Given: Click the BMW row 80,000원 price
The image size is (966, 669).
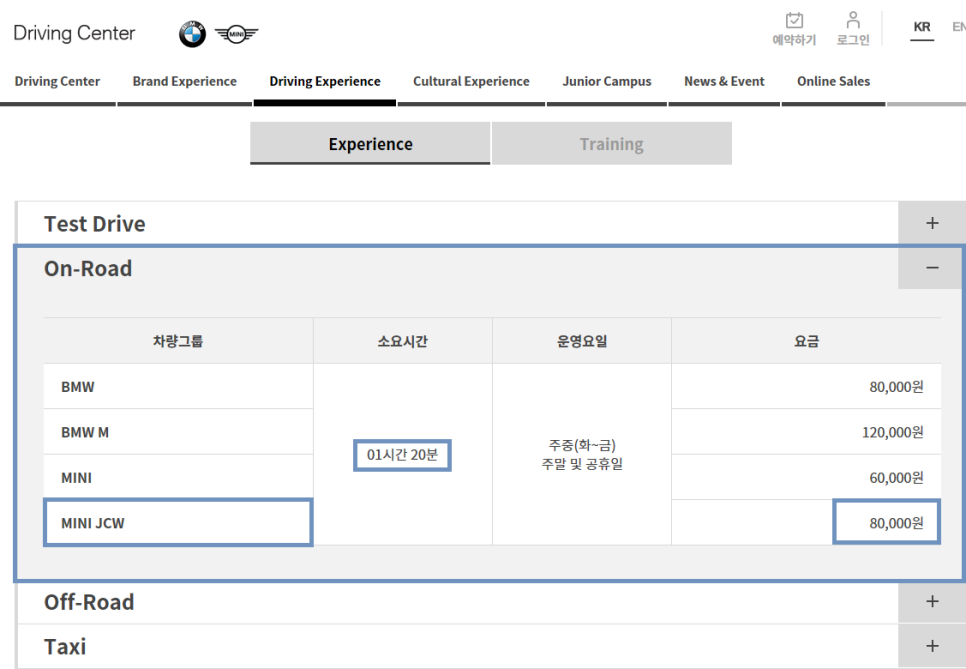Looking at the screenshot, I should [x=896, y=387].
